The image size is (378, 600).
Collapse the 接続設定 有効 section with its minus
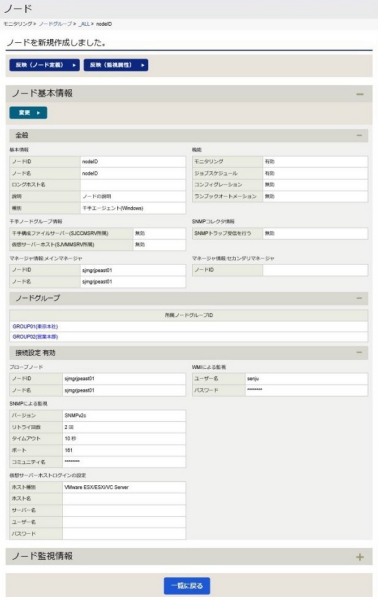[x=359, y=352]
